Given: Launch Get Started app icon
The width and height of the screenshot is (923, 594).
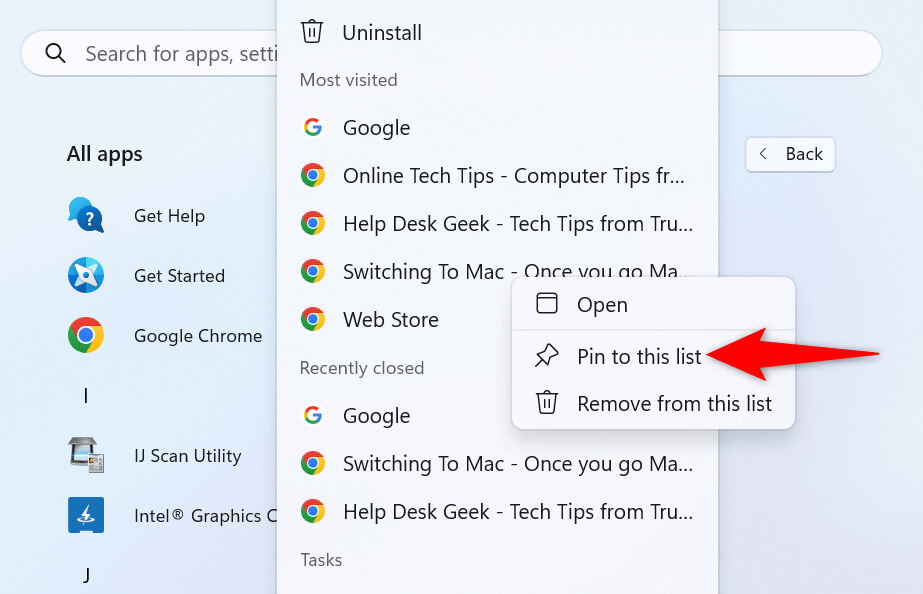Looking at the screenshot, I should tap(86, 275).
